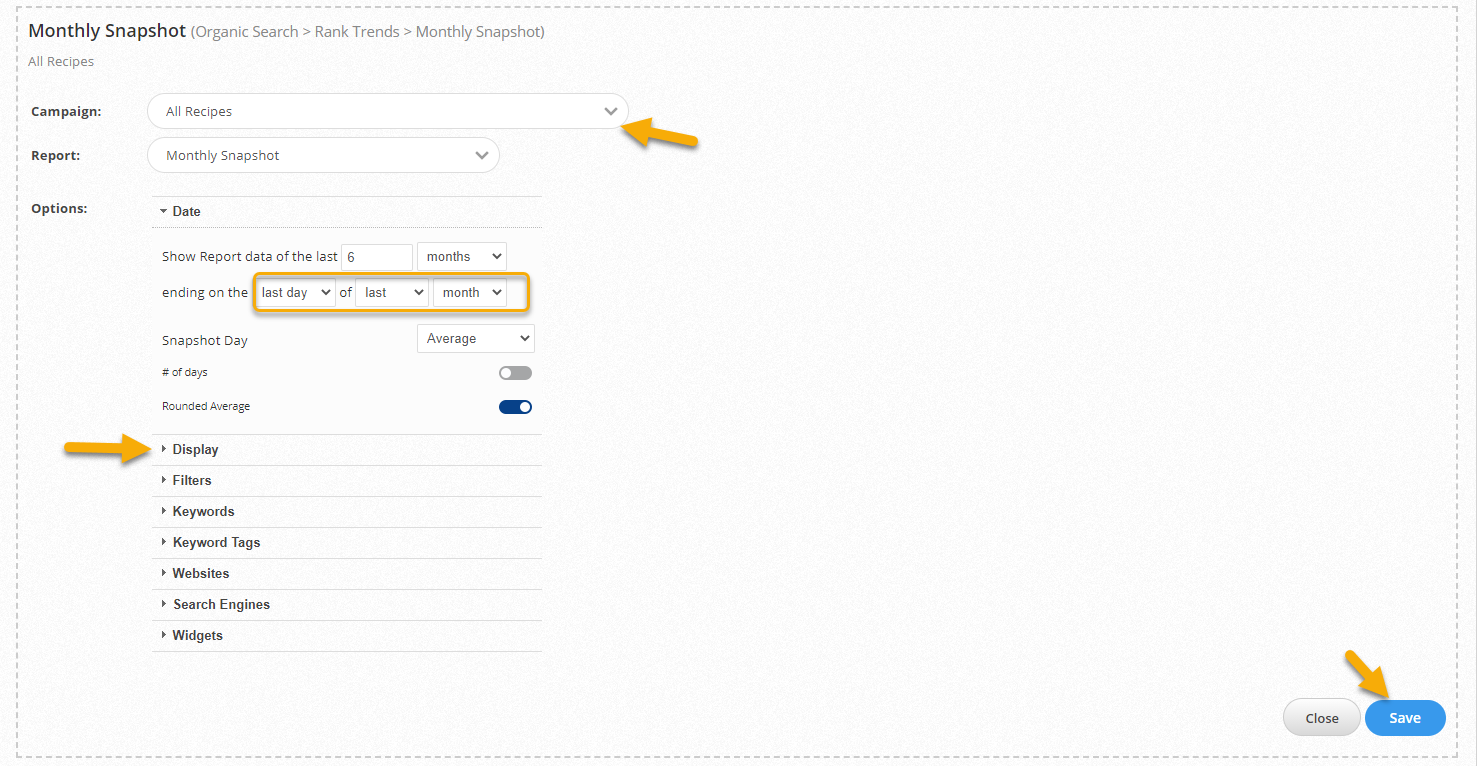Enable the # of days toggle

(x=515, y=373)
